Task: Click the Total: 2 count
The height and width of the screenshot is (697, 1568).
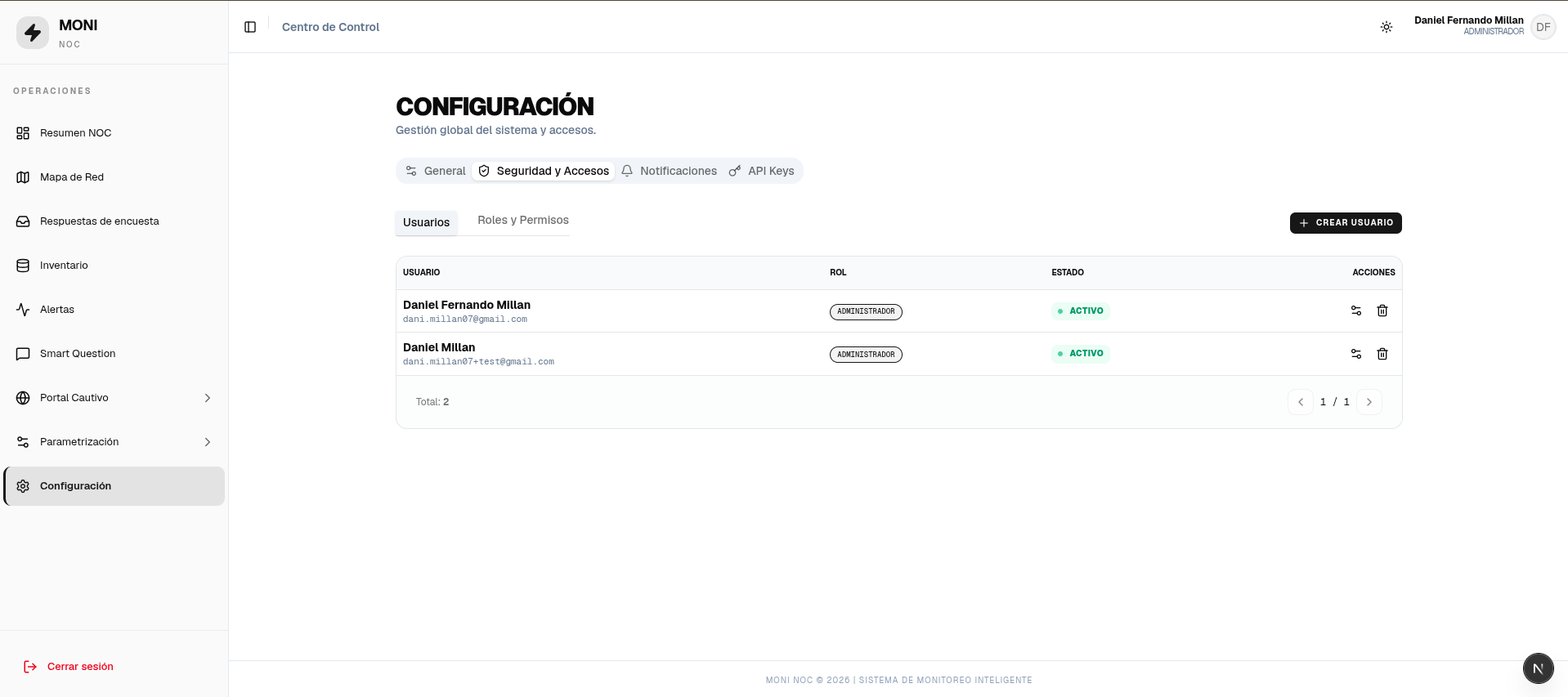Action: click(432, 402)
